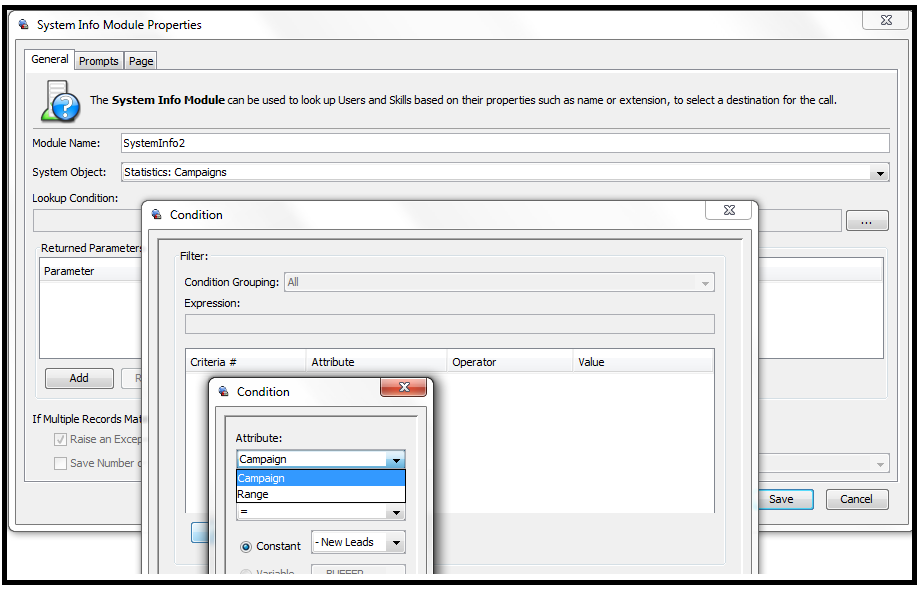This screenshot has height=593, width=920.
Task: Click the Save button
Action: coord(785,499)
